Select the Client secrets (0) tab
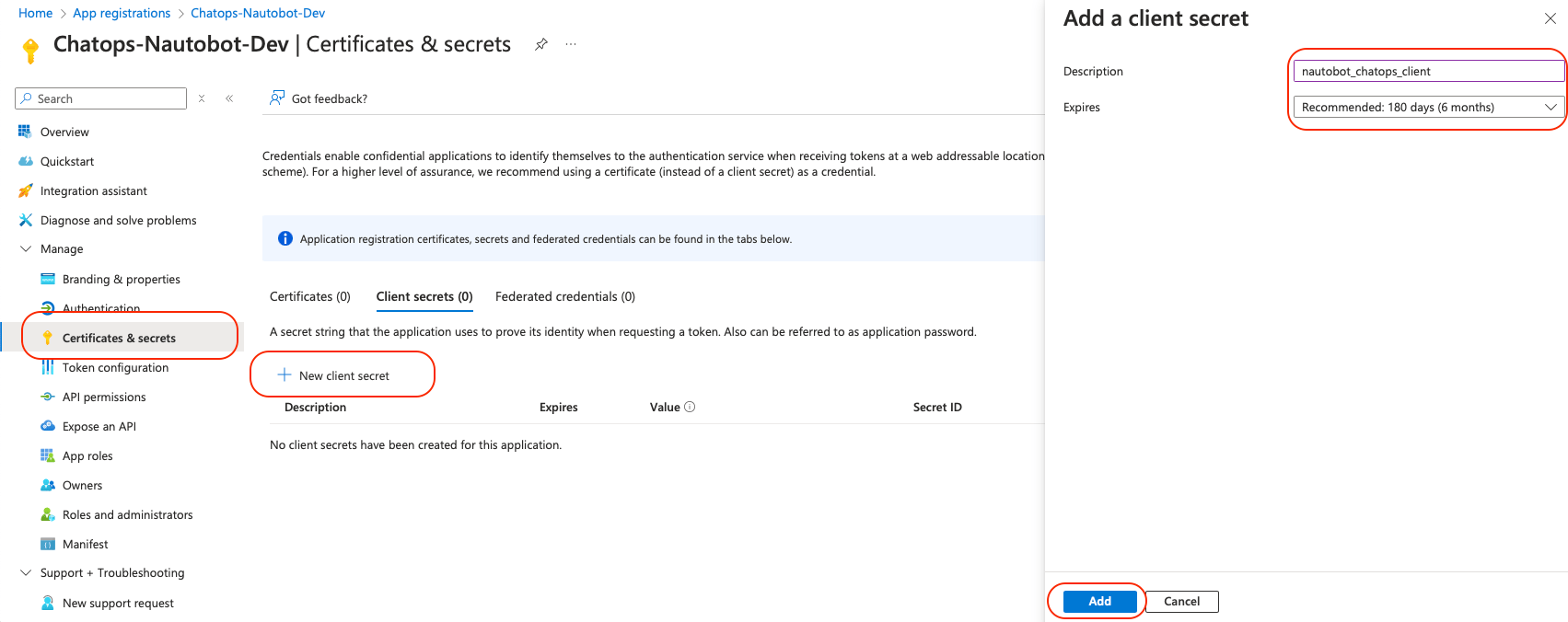The width and height of the screenshot is (1568, 622). tap(424, 296)
